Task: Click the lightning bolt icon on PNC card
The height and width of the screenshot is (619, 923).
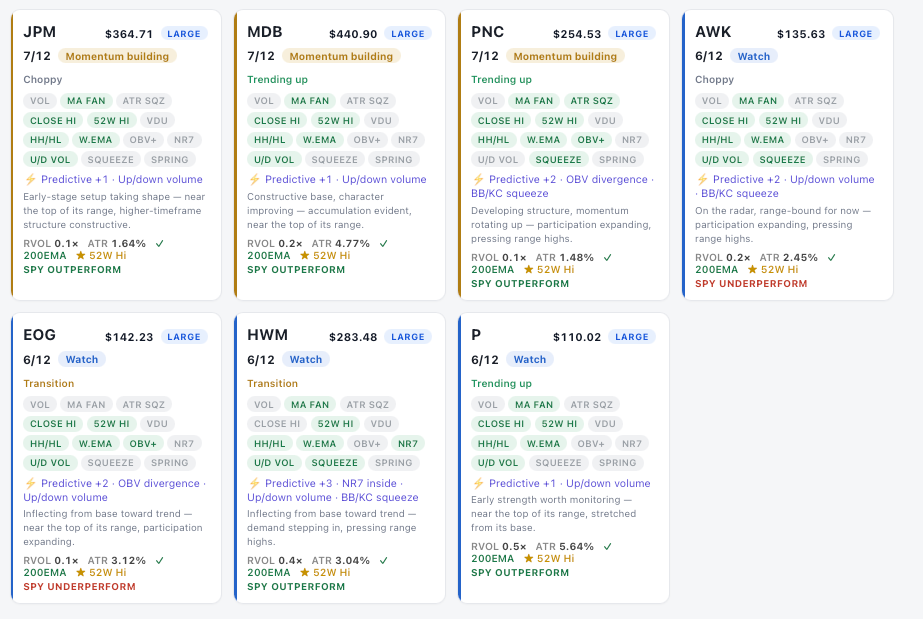Action: coord(478,179)
